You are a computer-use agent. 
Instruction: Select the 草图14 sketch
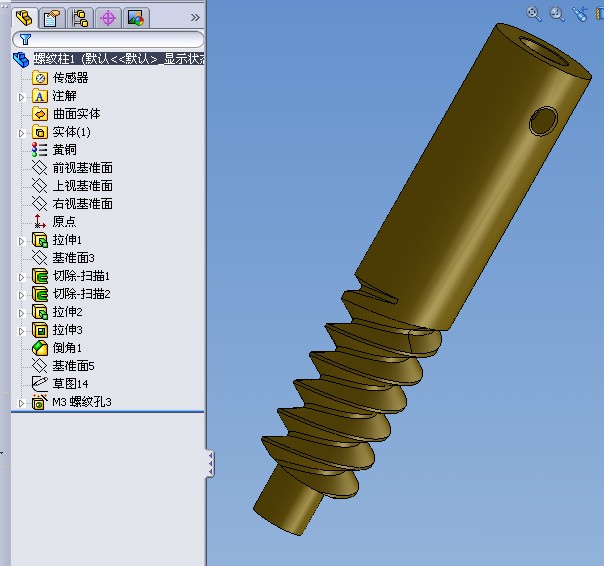click(x=70, y=384)
